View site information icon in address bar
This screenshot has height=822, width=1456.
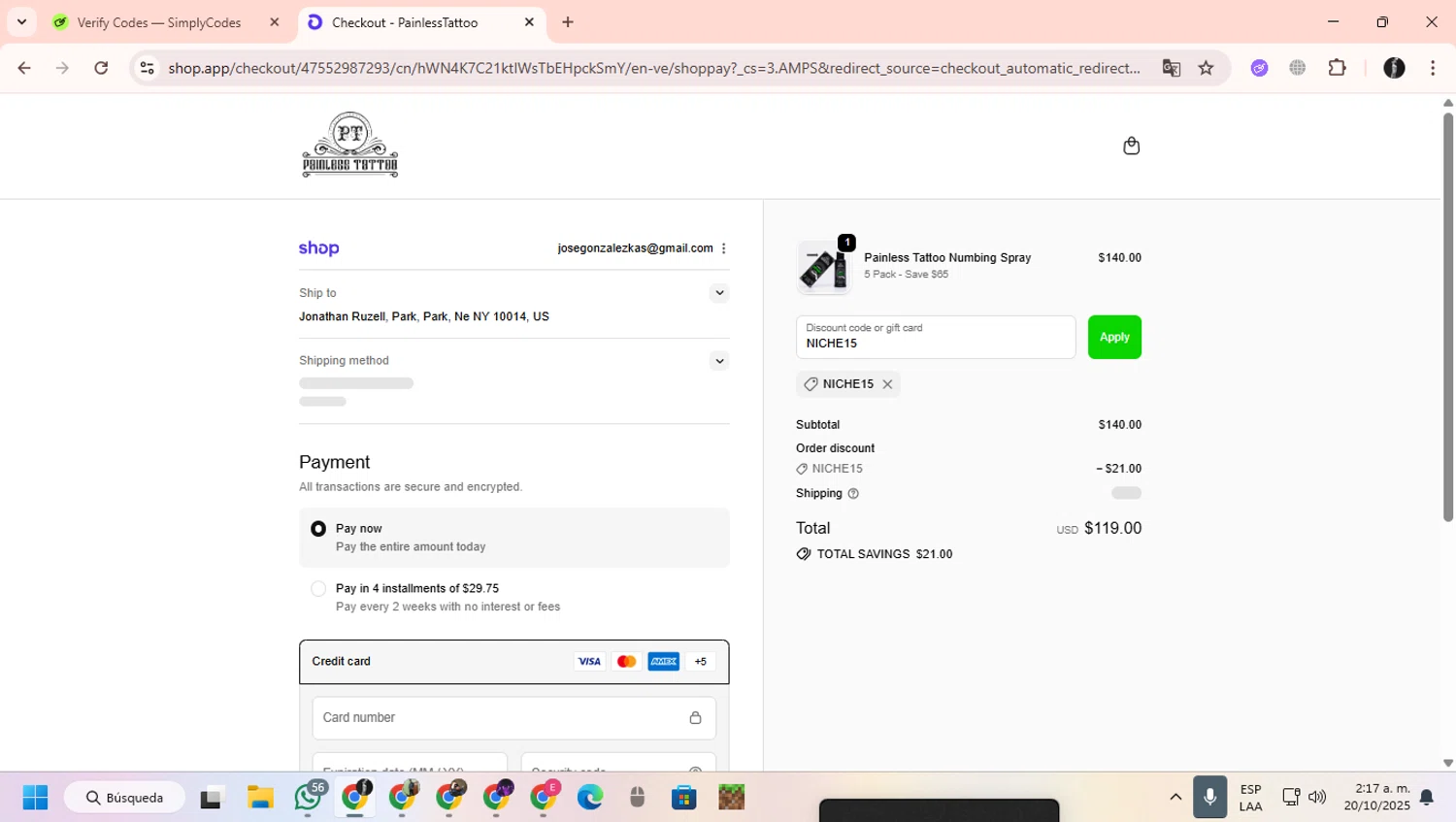(x=147, y=68)
